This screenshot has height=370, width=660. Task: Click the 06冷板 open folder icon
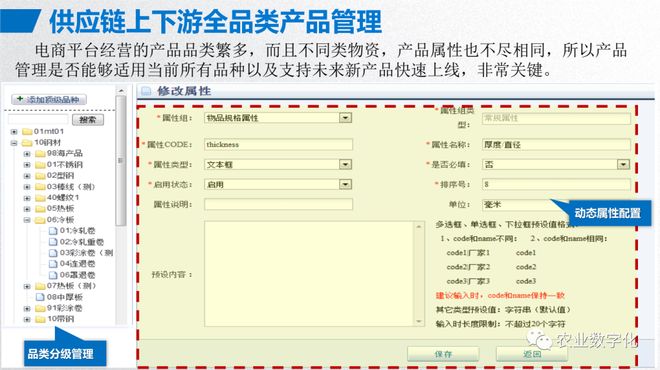tap(40, 220)
